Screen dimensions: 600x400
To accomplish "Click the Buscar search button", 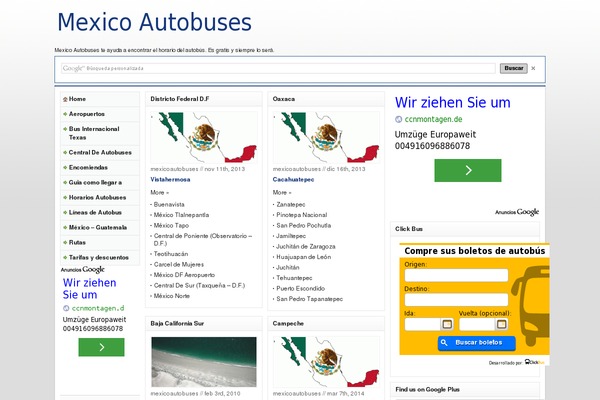I will click(514, 68).
